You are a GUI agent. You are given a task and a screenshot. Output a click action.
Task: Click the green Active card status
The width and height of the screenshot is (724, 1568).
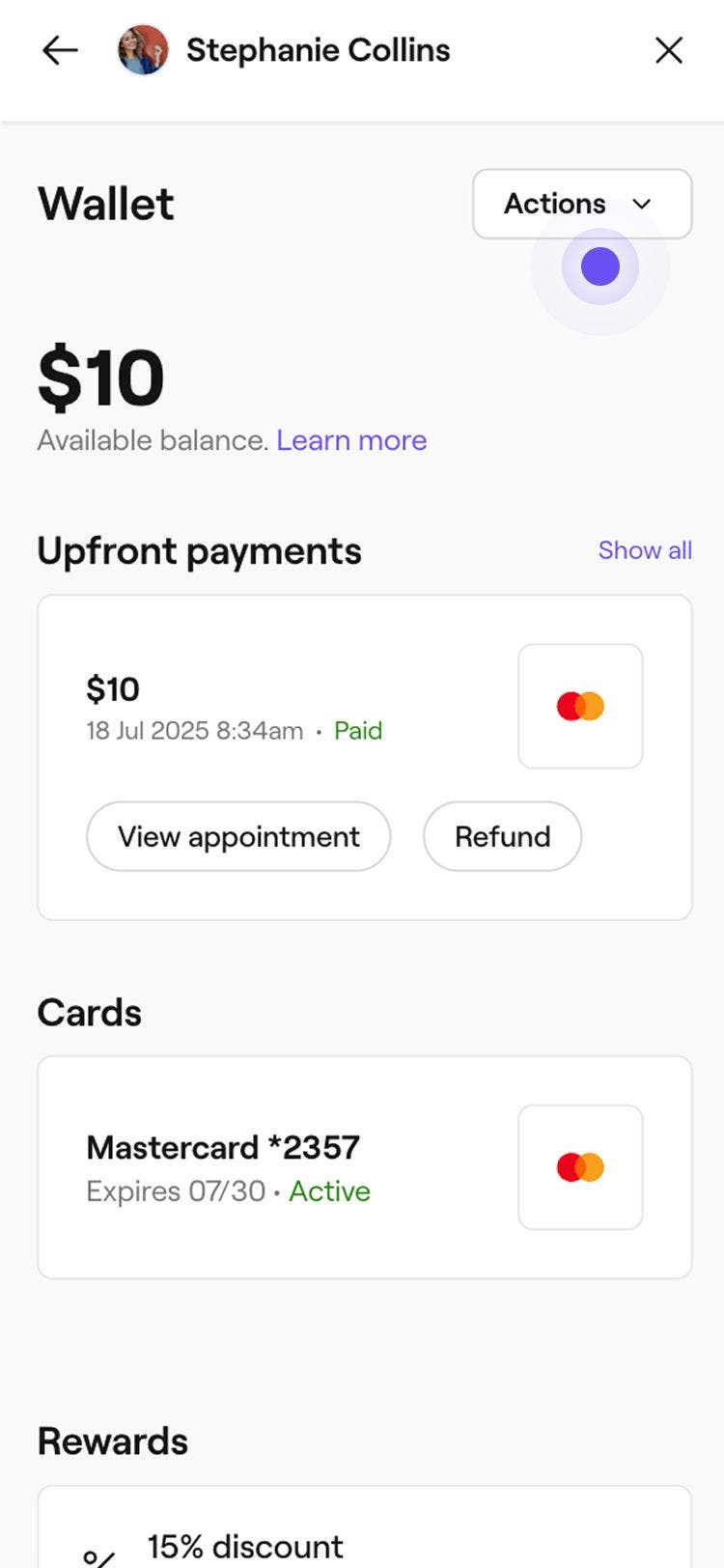pyautogui.click(x=329, y=1191)
